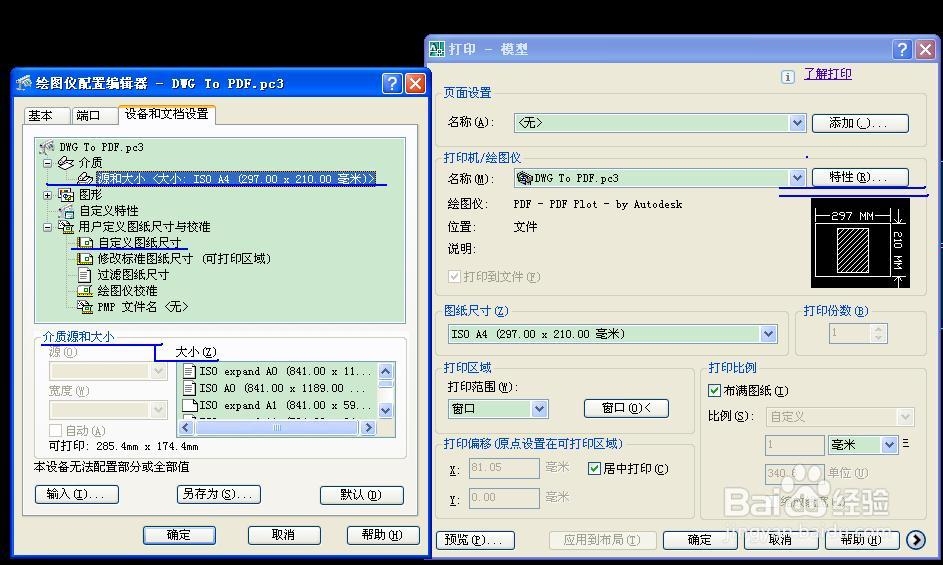Click 确定 in the plot dialog

[699, 540]
